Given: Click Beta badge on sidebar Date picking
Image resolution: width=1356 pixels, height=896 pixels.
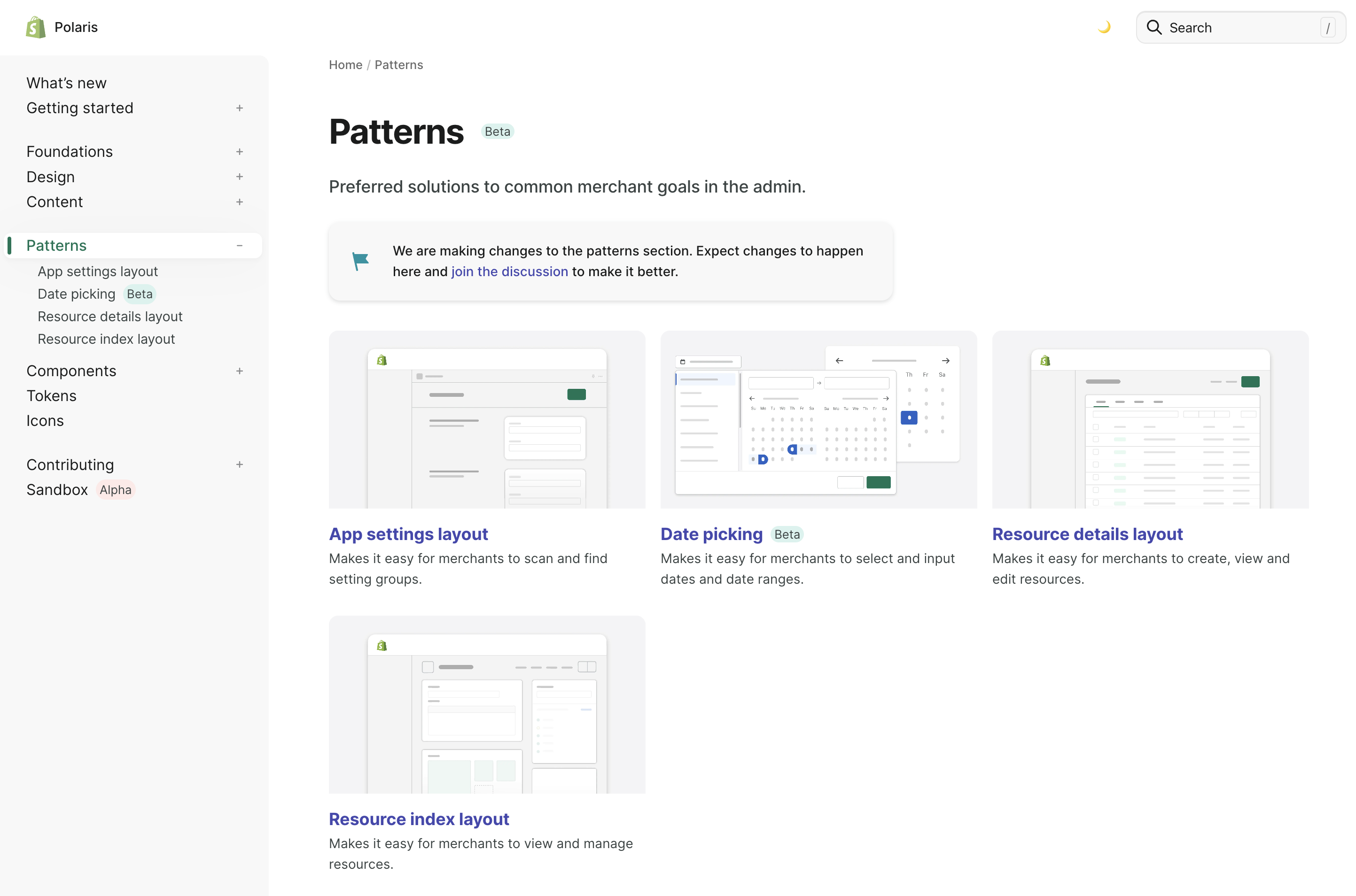Looking at the screenshot, I should [140, 294].
